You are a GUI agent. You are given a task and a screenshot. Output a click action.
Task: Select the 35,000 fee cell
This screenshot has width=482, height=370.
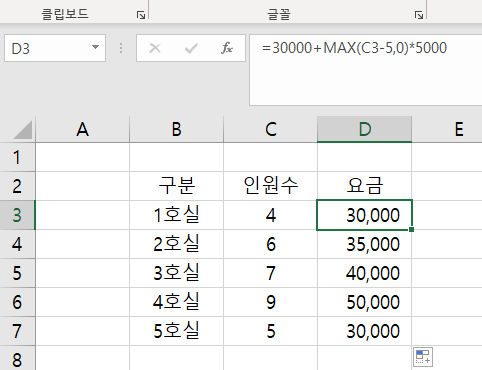coord(365,244)
